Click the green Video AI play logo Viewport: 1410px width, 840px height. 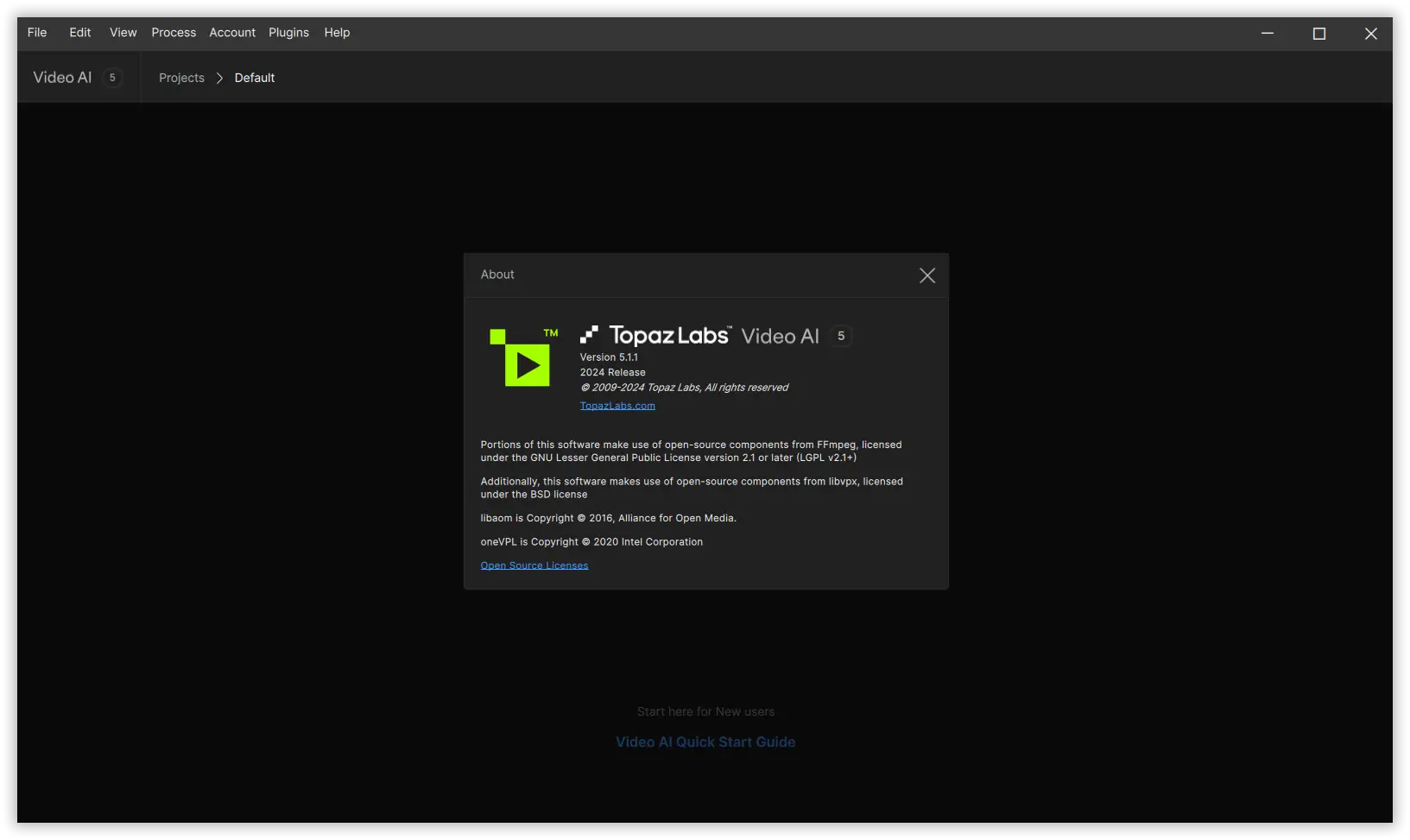(x=523, y=357)
